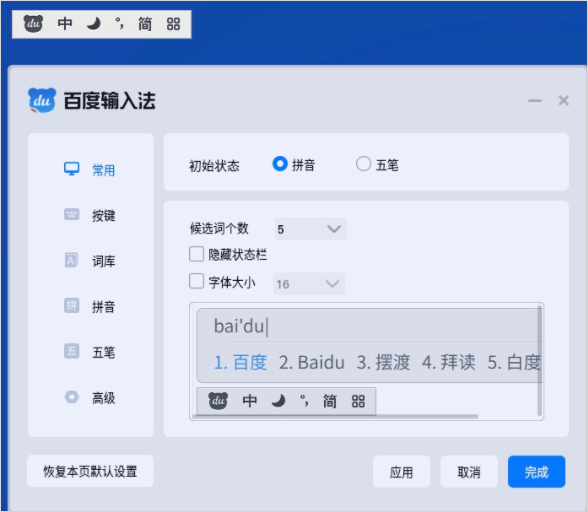The width and height of the screenshot is (588, 512).
Task: Click the preview horizontal scrollbar
Action: click(336, 416)
